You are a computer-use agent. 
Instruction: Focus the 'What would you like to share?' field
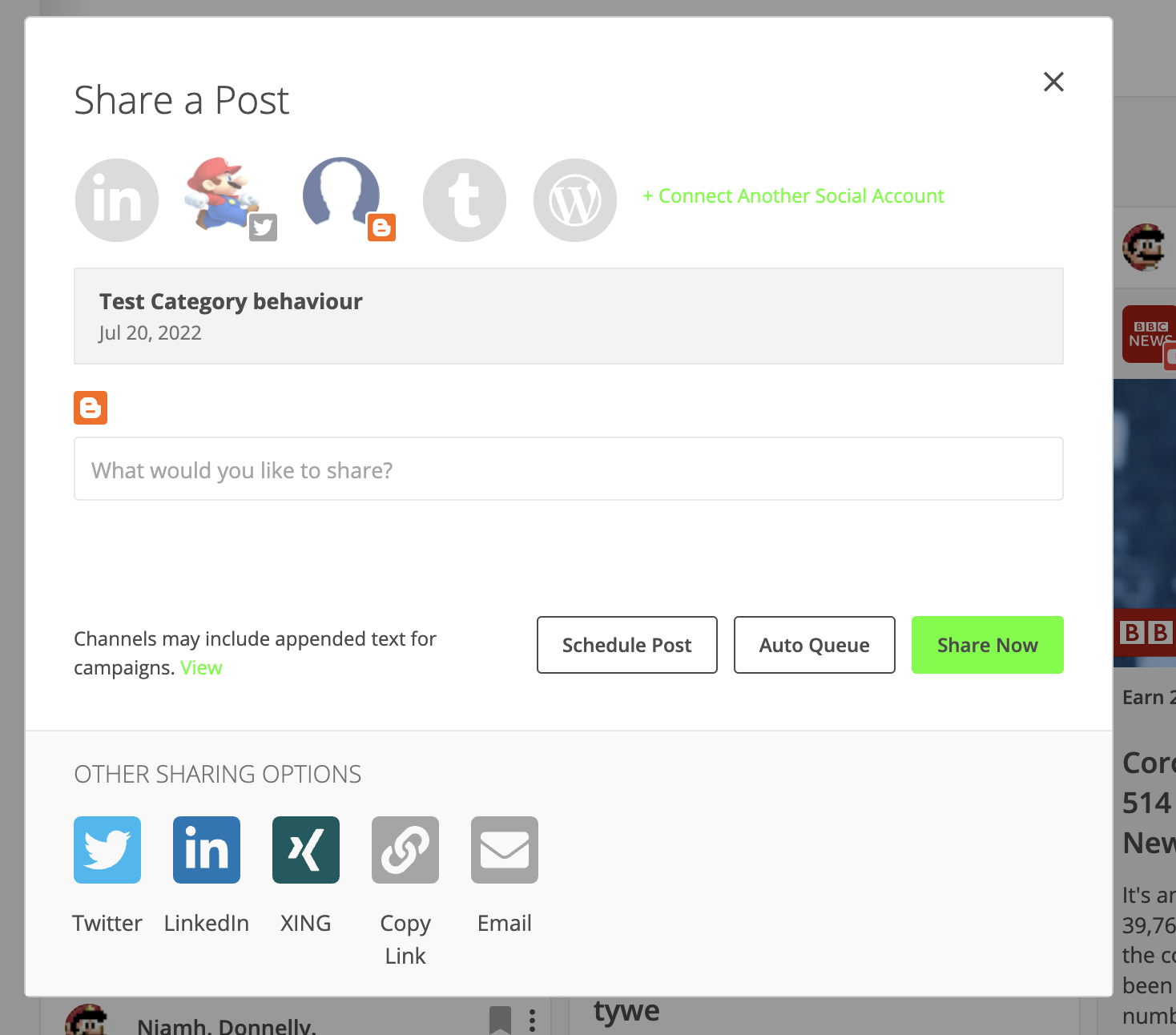click(569, 469)
